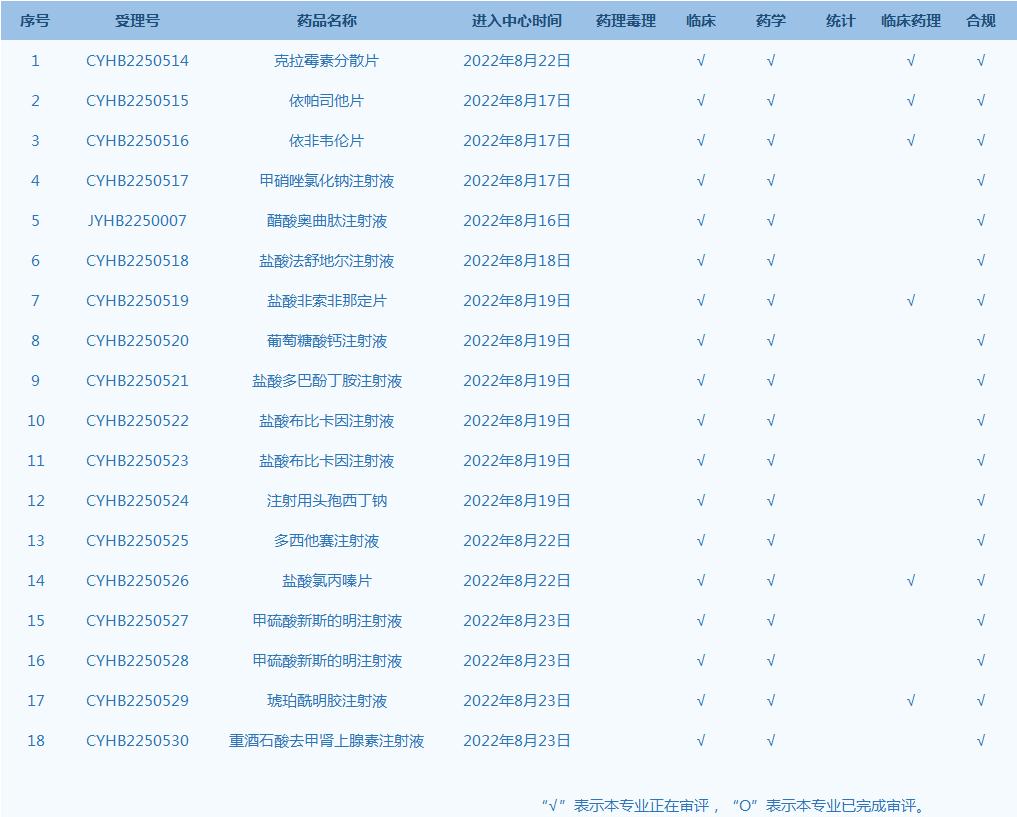The image size is (1017, 817).
Task: Click 临床 checkmark in CYHB2250520 row
Action: [700, 341]
